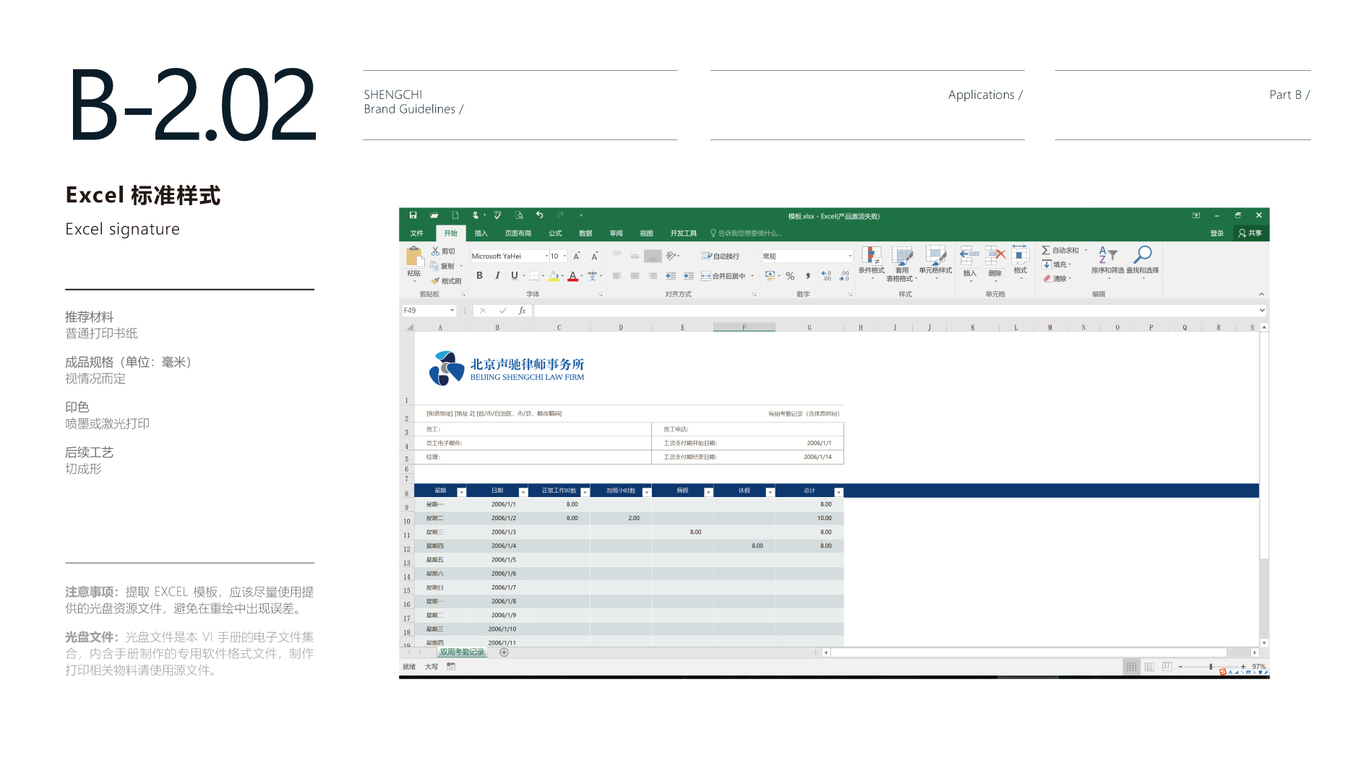The image size is (1366, 768).
Task: Open the font size 10 dropdown
Action: point(564,256)
